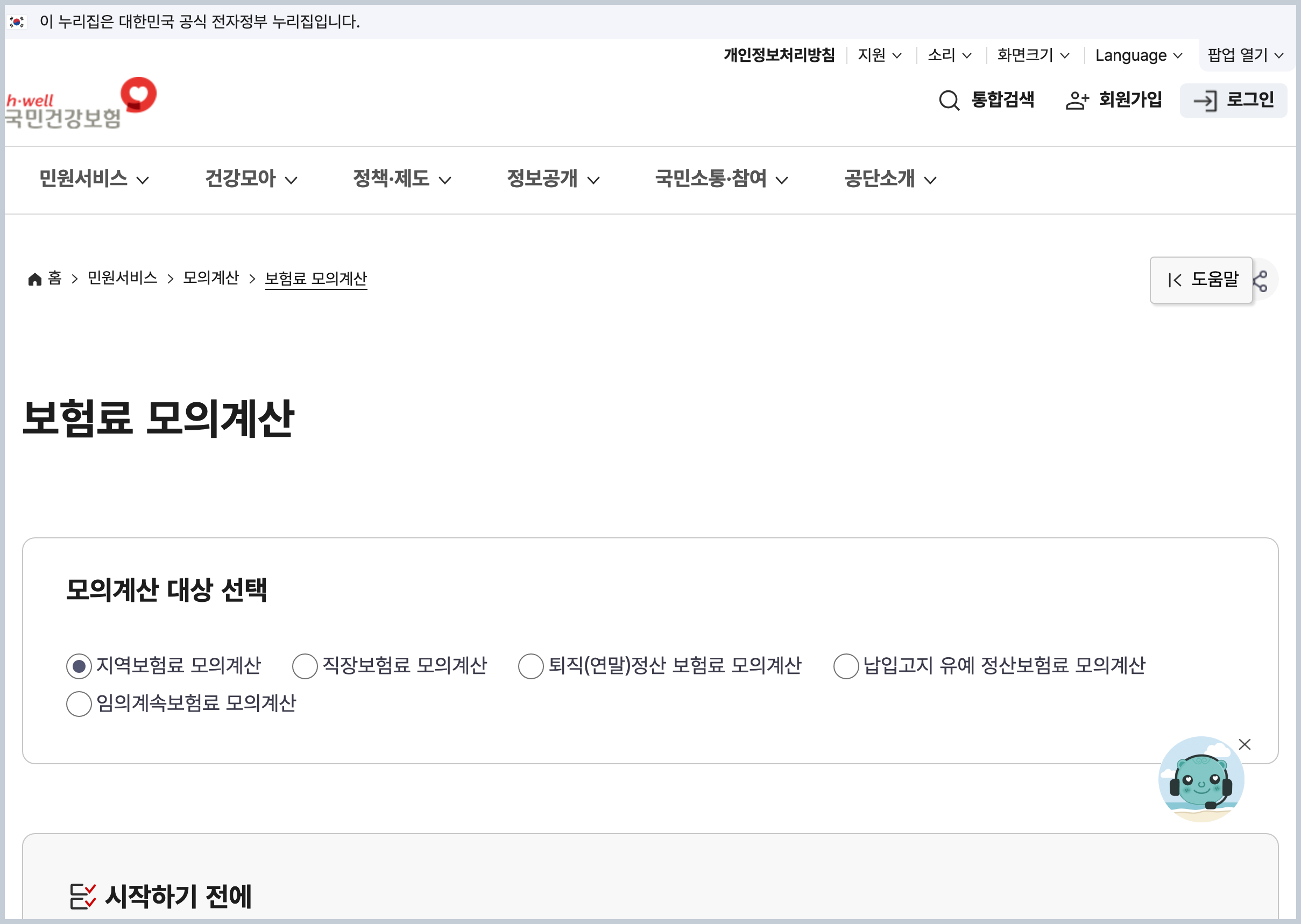Select 납입고지 유예 정산보험료 모의계산 radio

click(846, 666)
